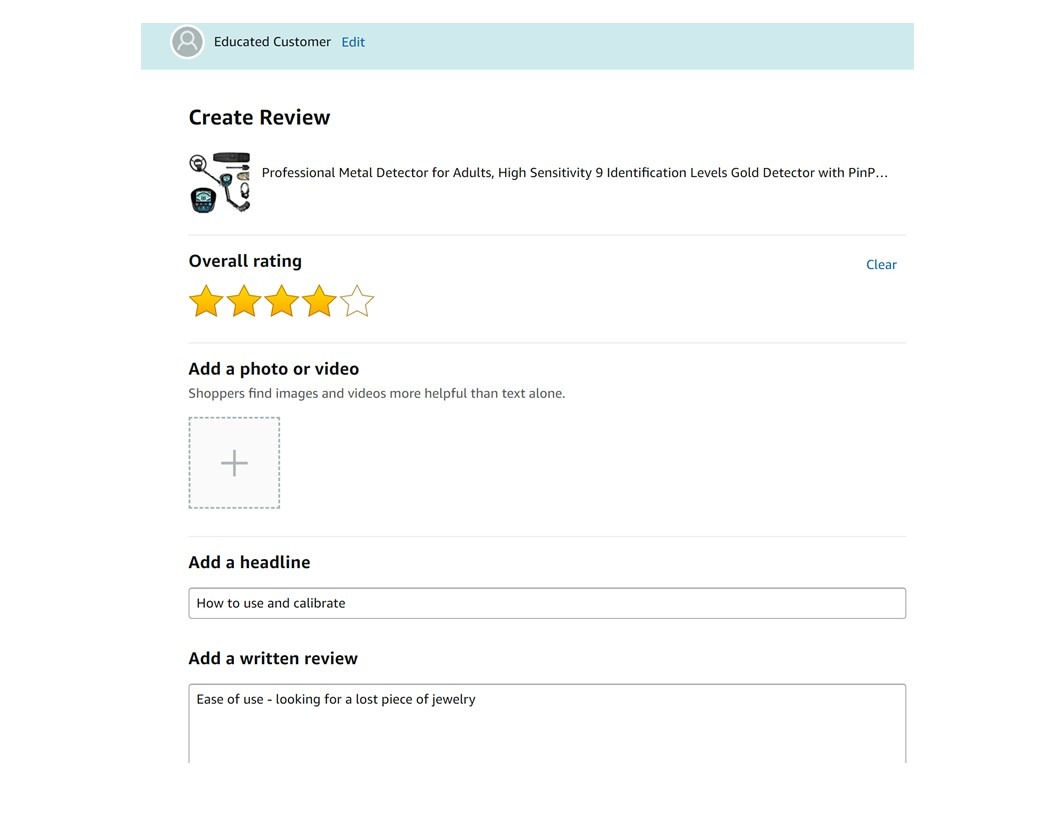Set rating to two stars
1056x816 pixels.
pos(244,301)
